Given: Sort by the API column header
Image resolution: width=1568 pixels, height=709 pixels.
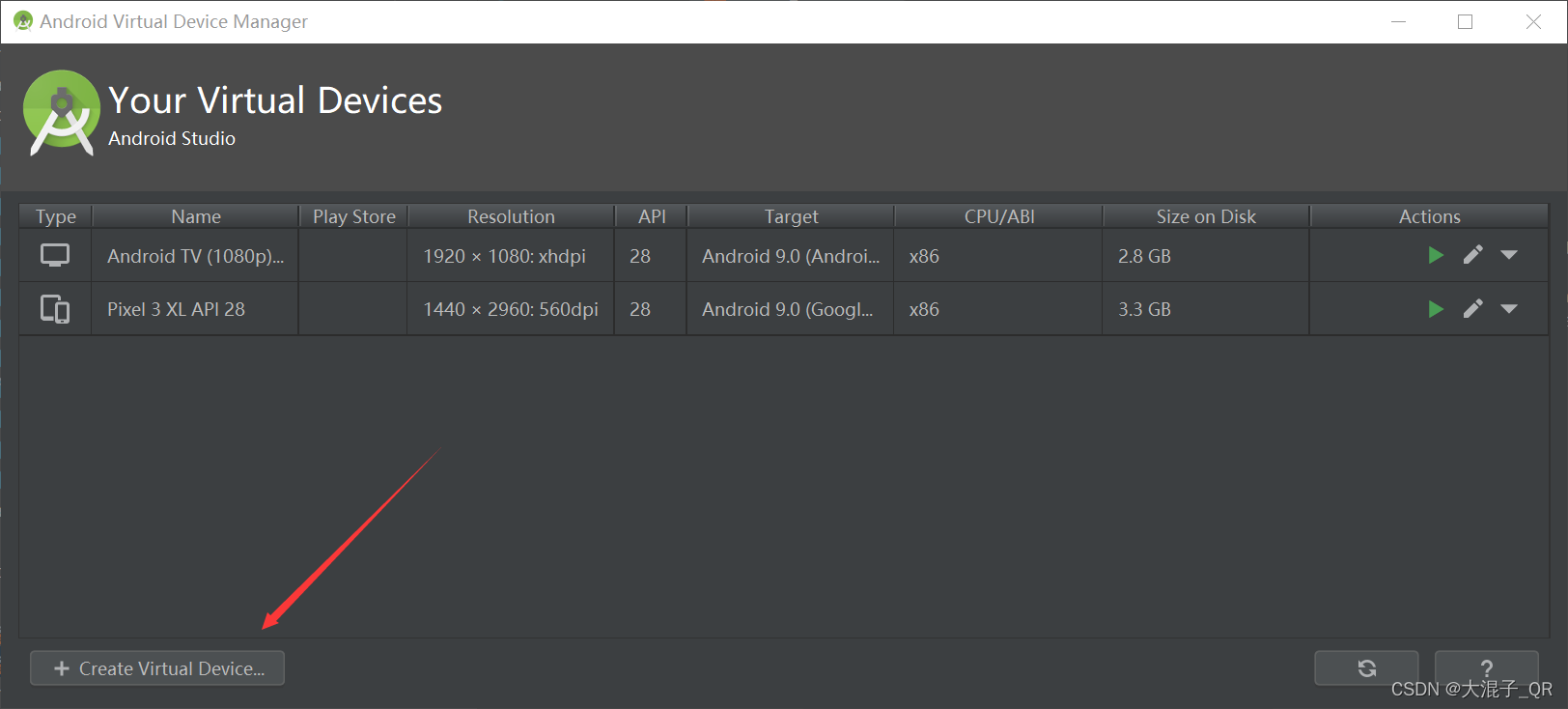Looking at the screenshot, I should pos(652,216).
